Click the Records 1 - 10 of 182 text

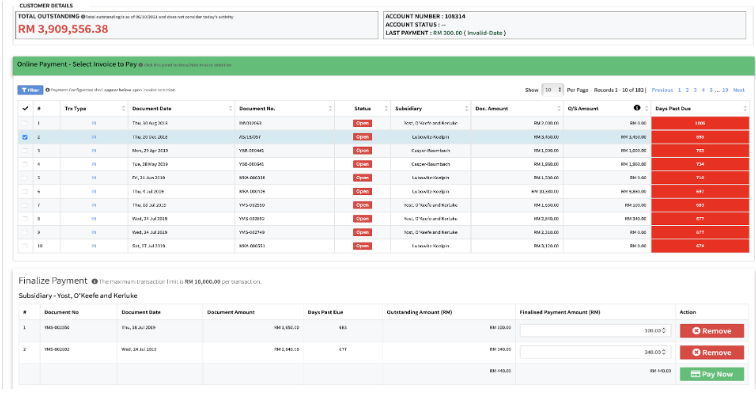(619, 90)
